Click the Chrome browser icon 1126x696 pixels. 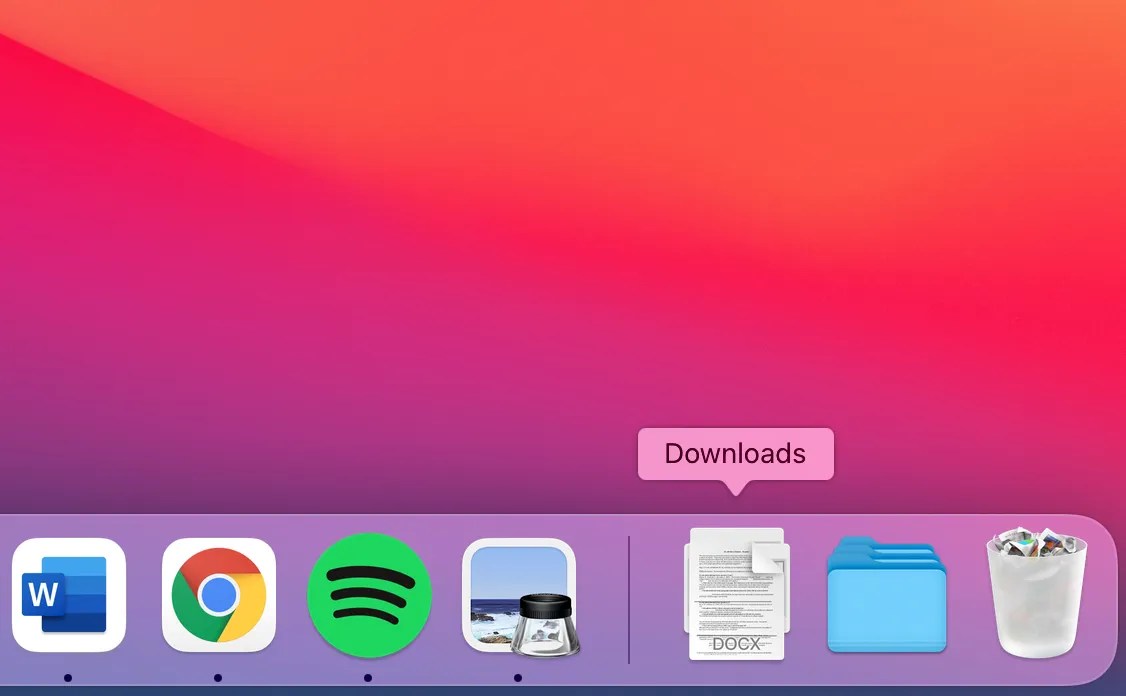pyautogui.click(x=218, y=595)
